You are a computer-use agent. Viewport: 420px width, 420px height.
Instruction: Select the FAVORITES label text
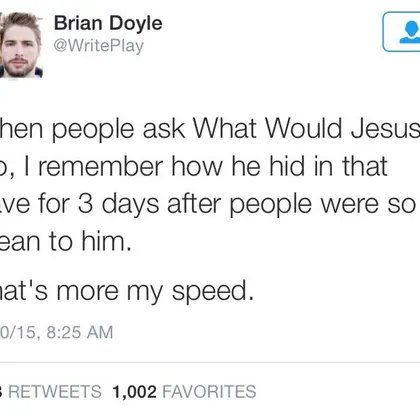click(209, 391)
